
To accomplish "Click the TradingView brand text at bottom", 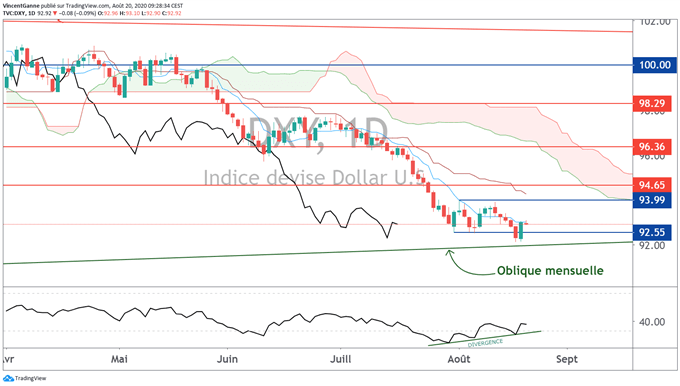I will 30,378.
